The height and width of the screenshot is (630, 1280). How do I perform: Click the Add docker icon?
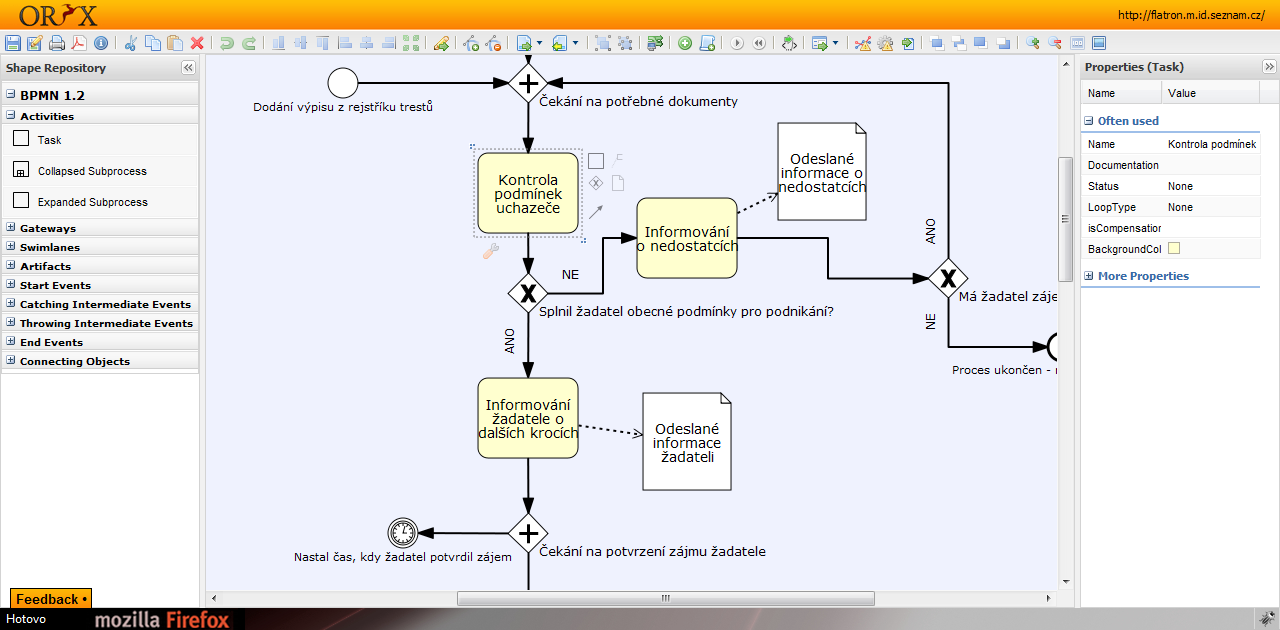(x=471, y=43)
